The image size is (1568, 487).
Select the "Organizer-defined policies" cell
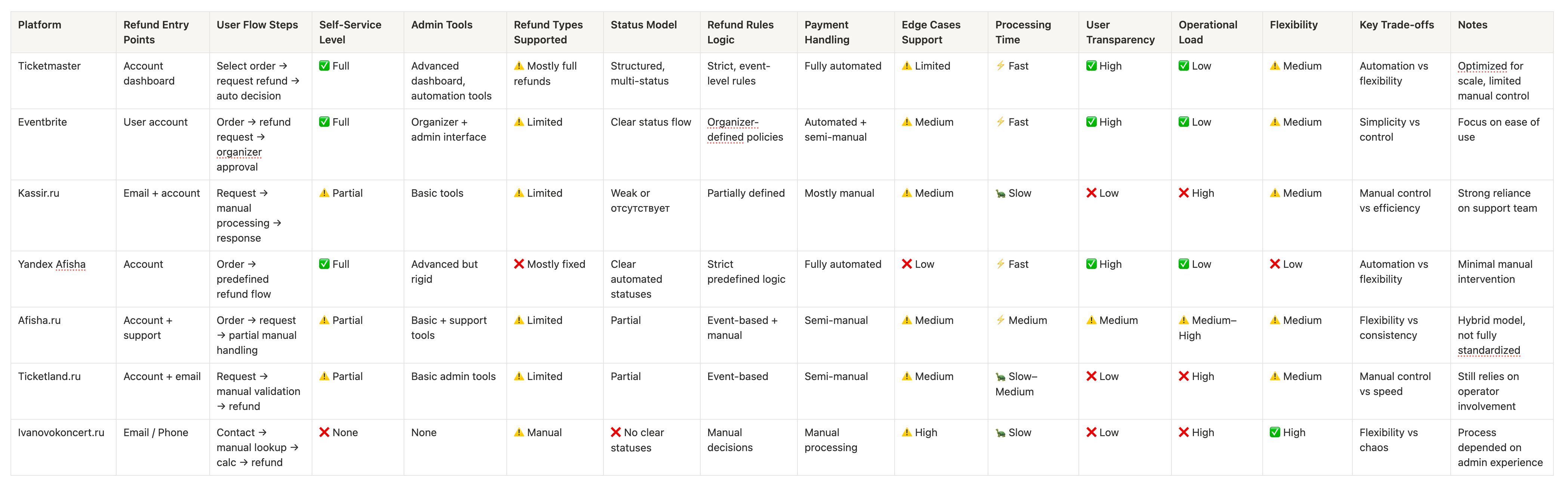pos(744,129)
